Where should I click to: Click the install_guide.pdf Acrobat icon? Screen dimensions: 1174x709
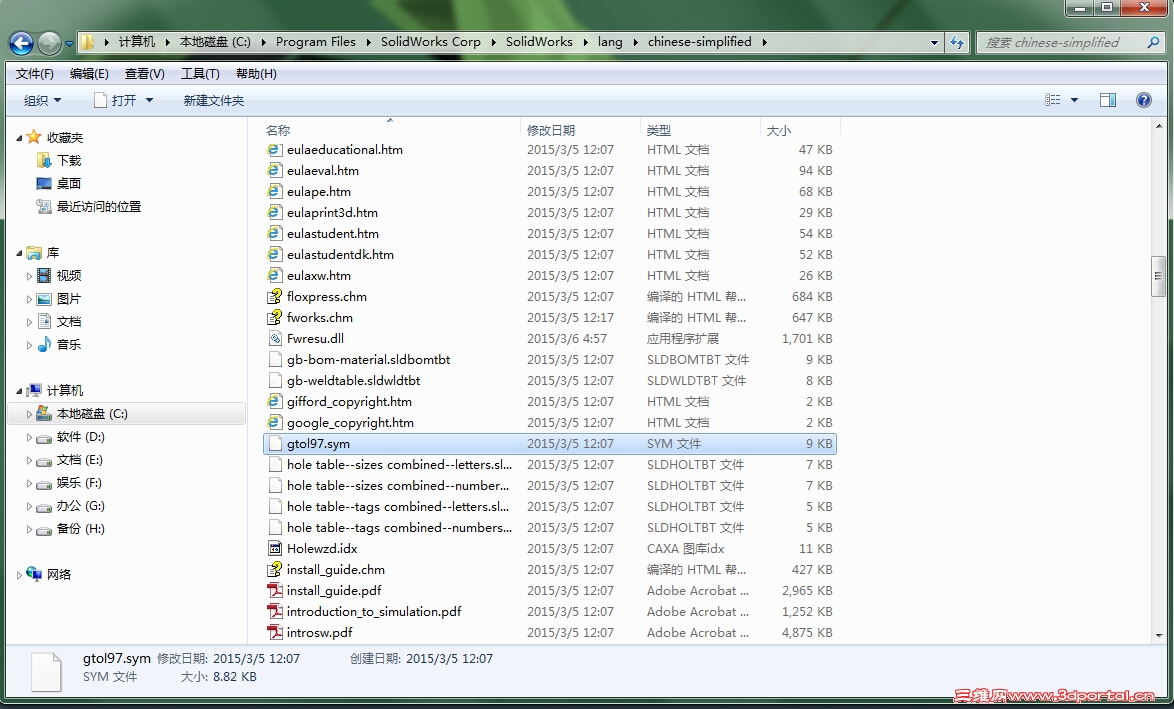pos(275,591)
